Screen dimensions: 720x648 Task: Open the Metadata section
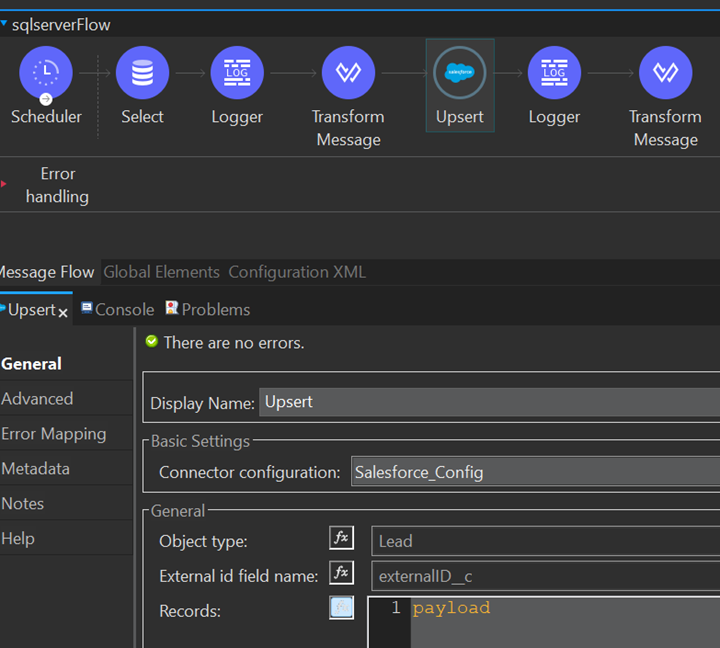pos(35,468)
